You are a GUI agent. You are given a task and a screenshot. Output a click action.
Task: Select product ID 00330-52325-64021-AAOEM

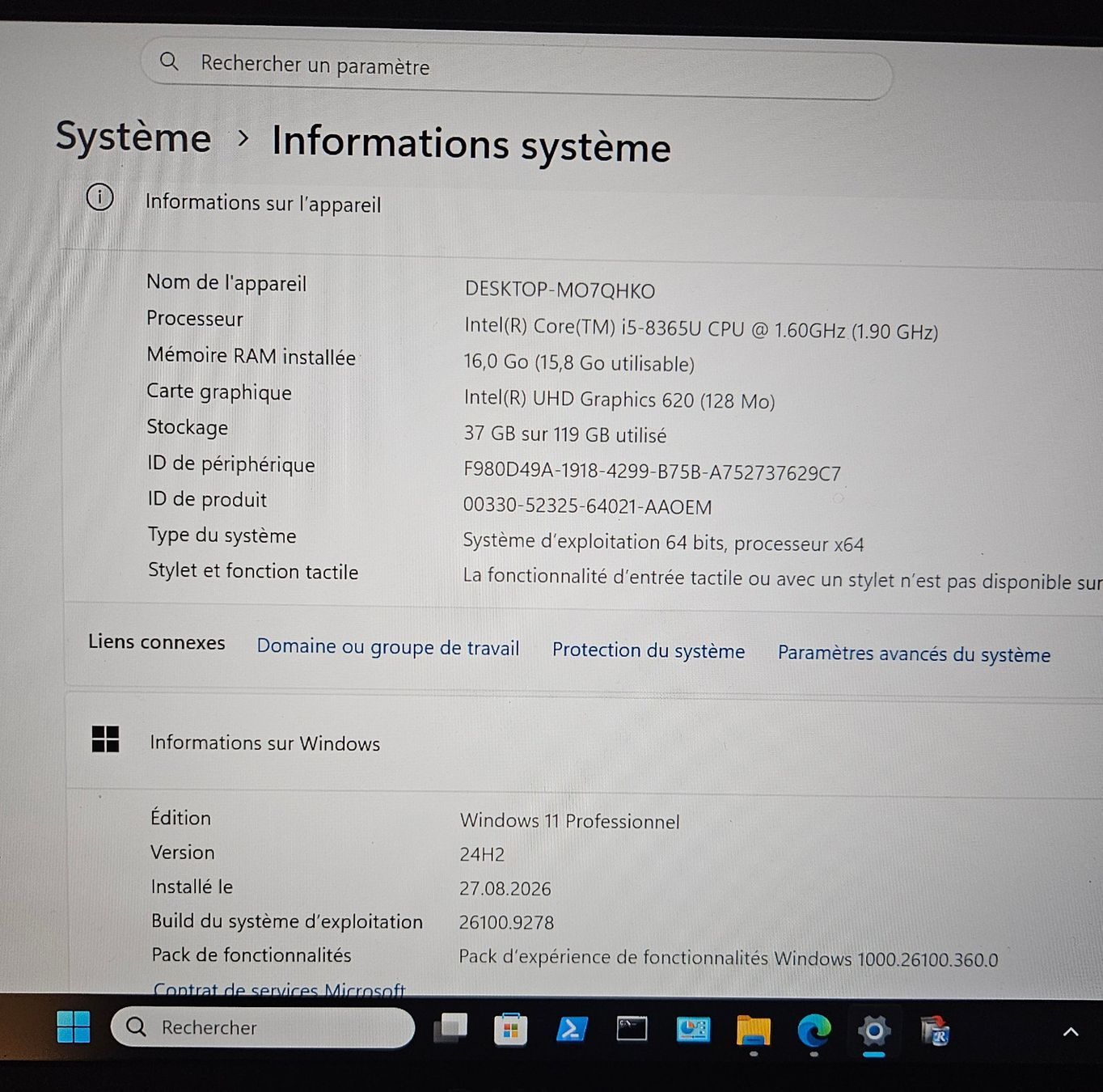pyautogui.click(x=587, y=506)
